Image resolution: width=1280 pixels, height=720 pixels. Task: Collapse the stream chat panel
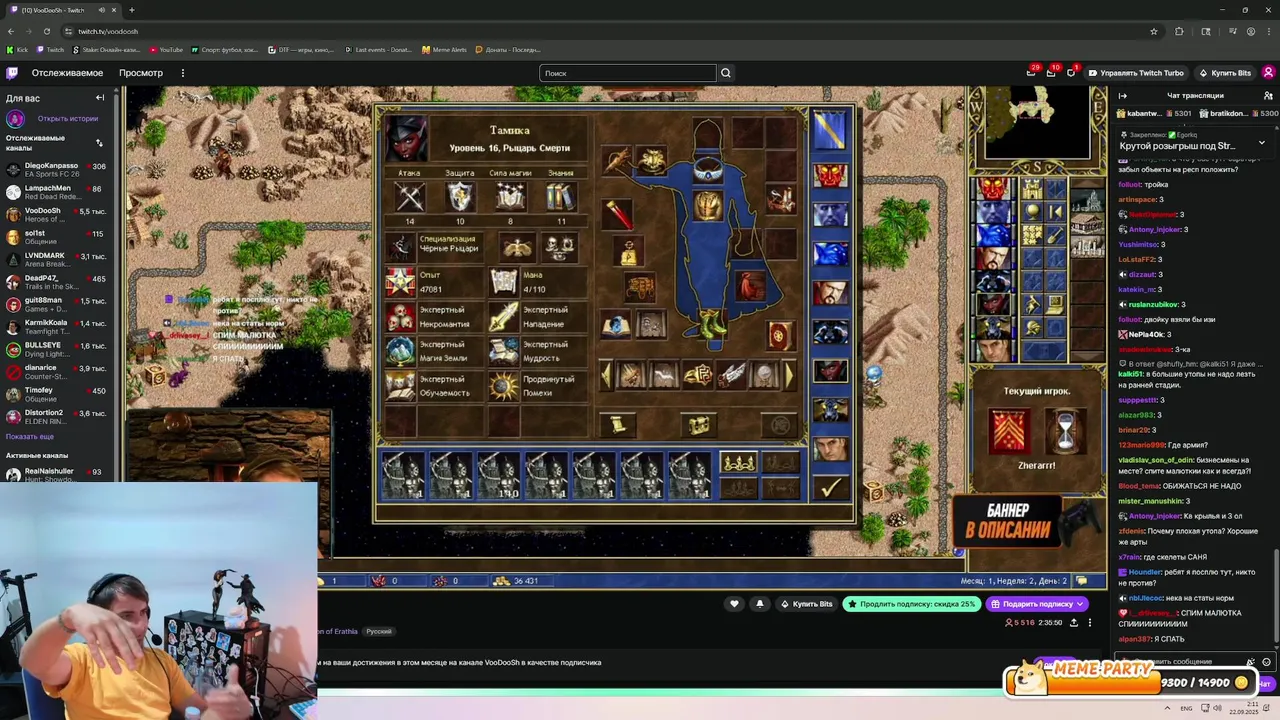tap(1122, 96)
